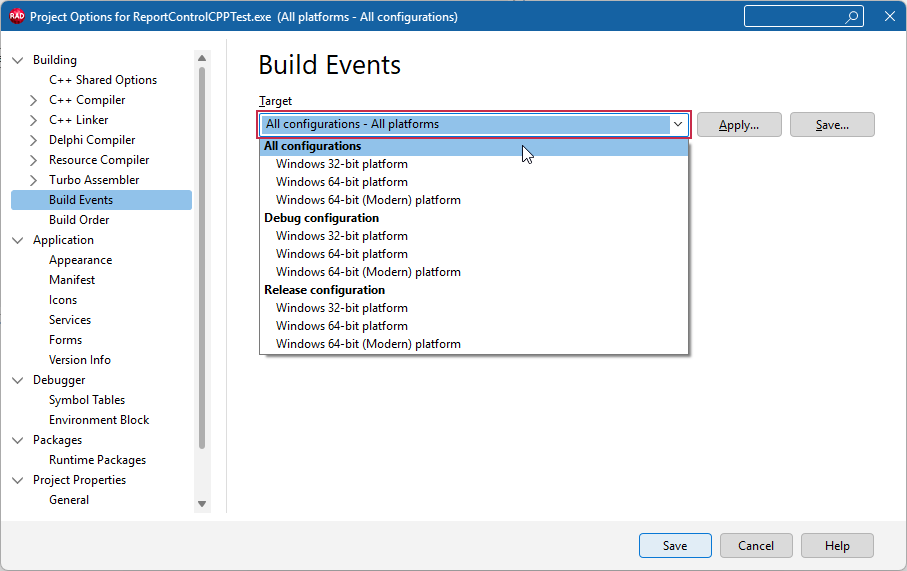The image size is (907, 571).
Task: Pick Windows 64-bit platform under Debug configuration
Action: [474, 254]
